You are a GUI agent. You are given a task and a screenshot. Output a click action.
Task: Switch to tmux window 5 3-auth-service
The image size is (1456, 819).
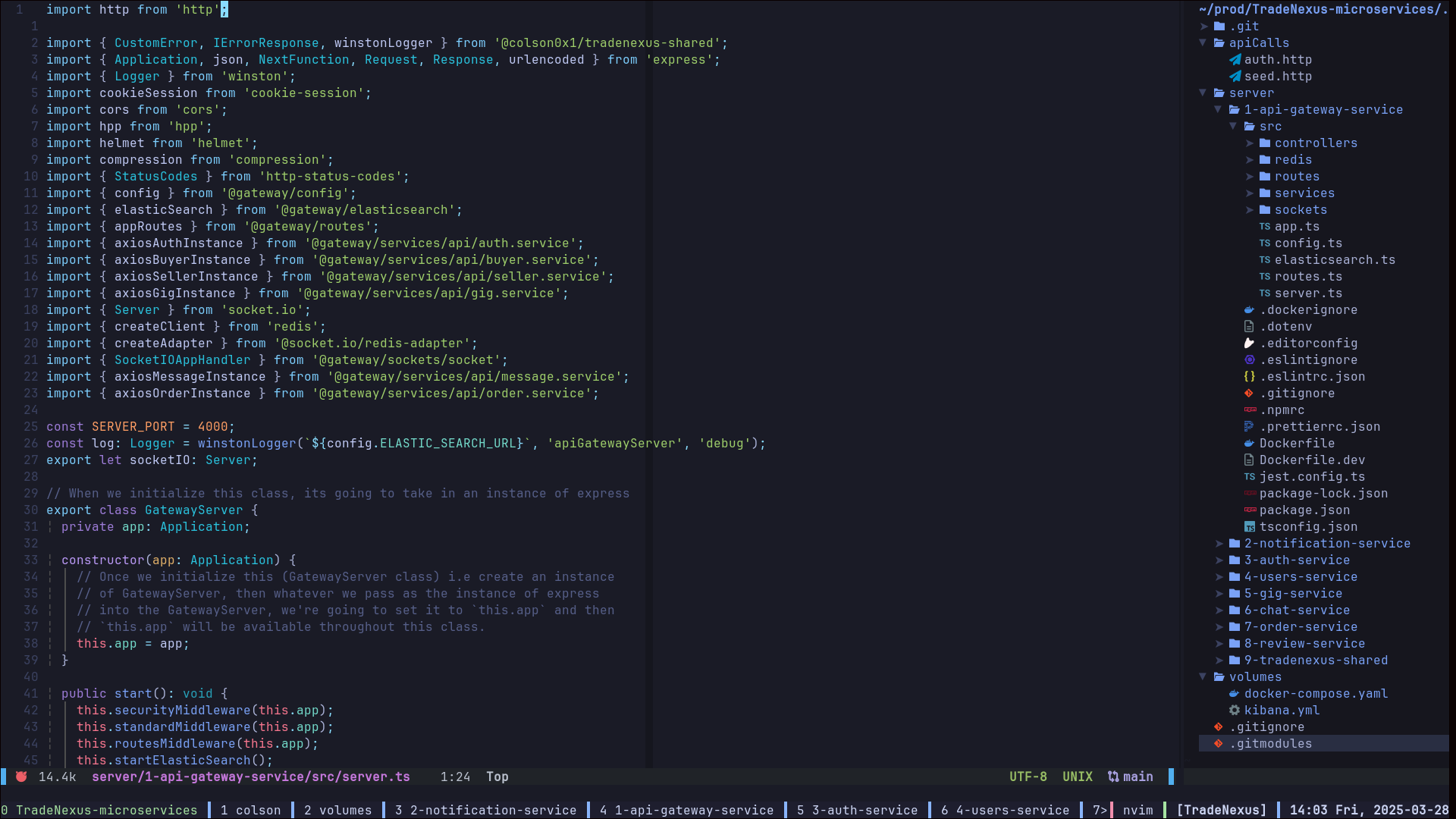pos(857,810)
